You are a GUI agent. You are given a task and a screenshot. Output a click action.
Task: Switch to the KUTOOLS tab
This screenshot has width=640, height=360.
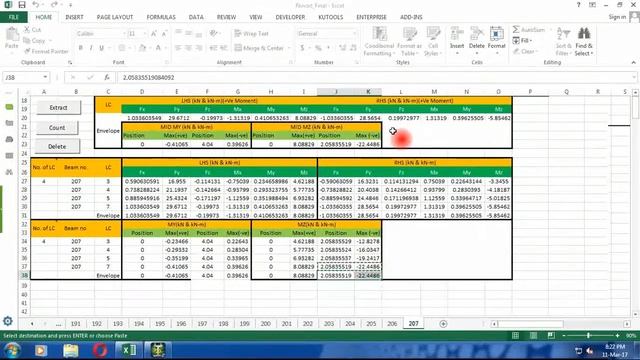331,17
